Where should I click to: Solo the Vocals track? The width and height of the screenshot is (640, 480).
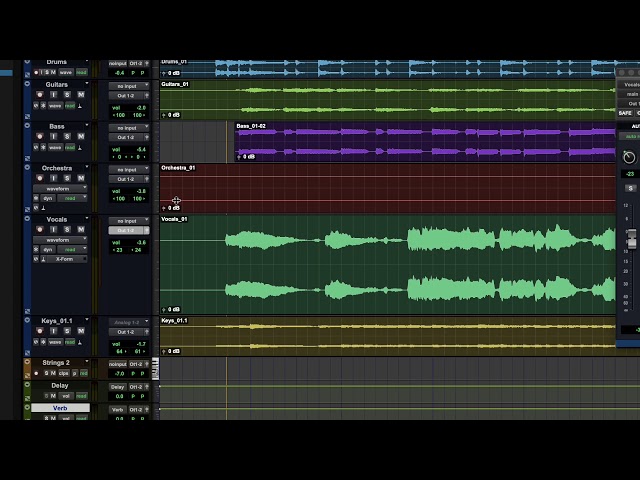[x=67, y=229]
